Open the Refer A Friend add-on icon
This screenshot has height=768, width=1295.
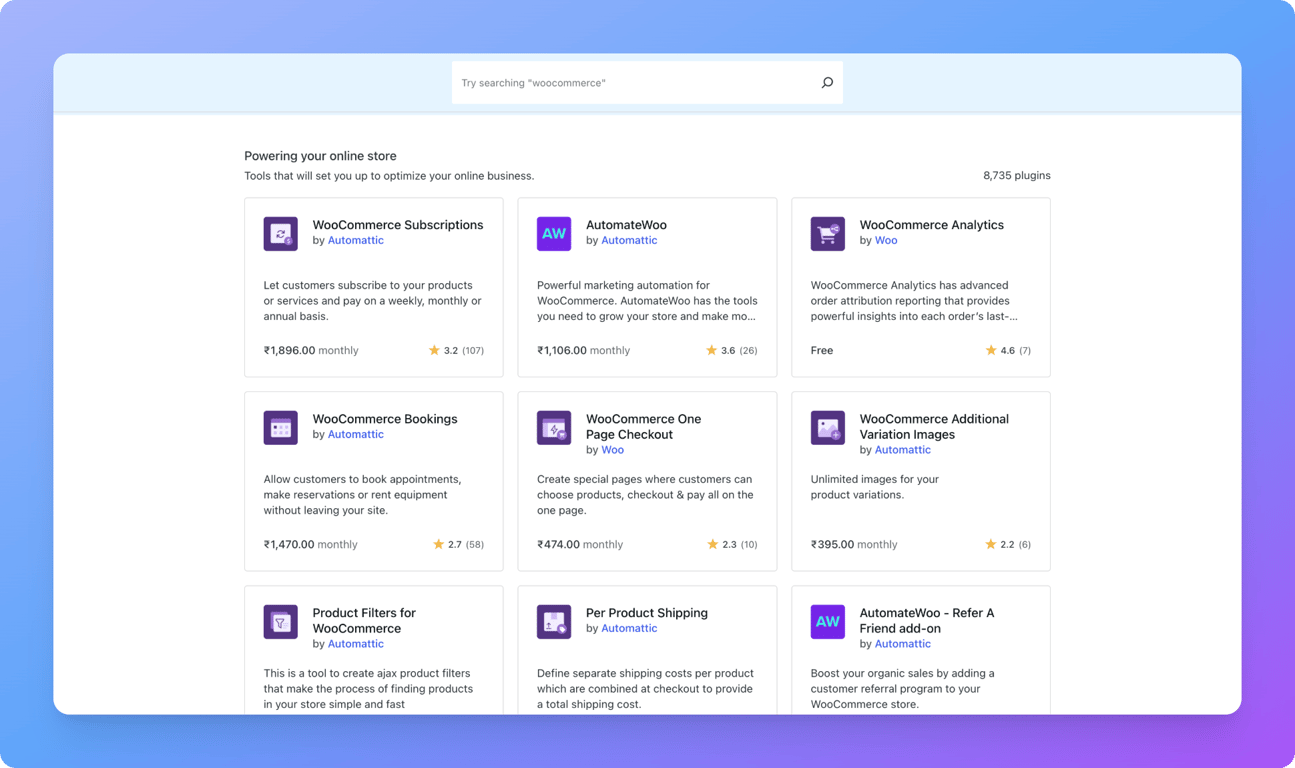pos(828,622)
